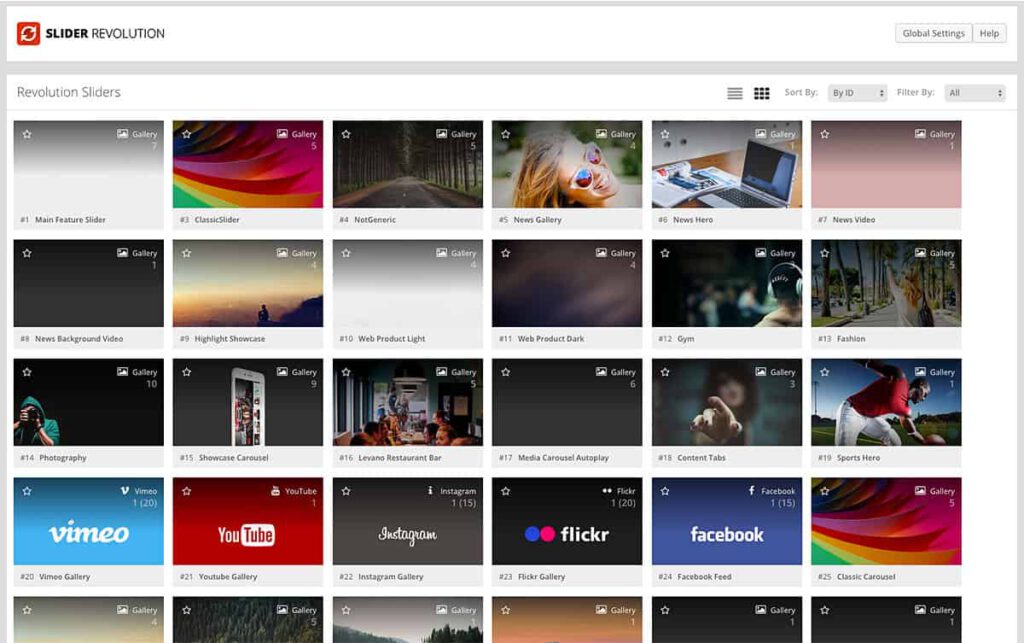The height and width of the screenshot is (643, 1024).
Task: Open the Youtube Gallery thumbnail
Action: coord(248,521)
